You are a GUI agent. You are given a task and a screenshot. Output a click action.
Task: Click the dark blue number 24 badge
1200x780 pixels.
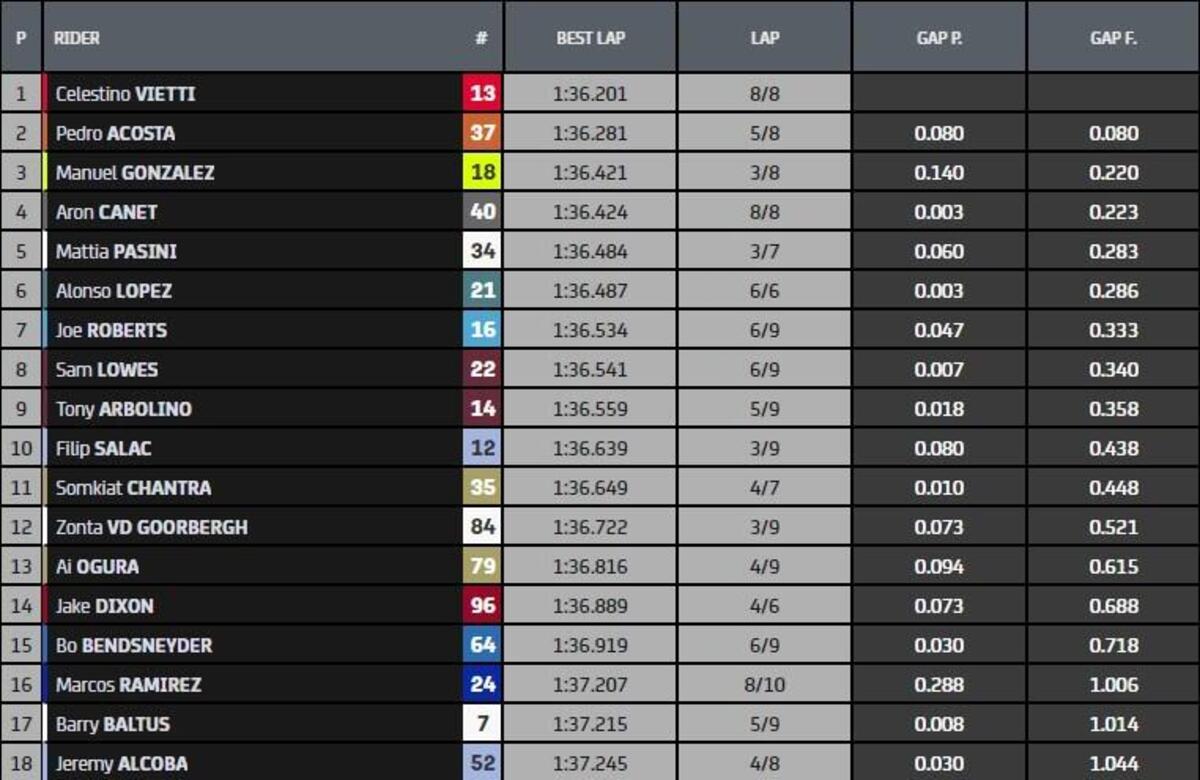point(482,685)
